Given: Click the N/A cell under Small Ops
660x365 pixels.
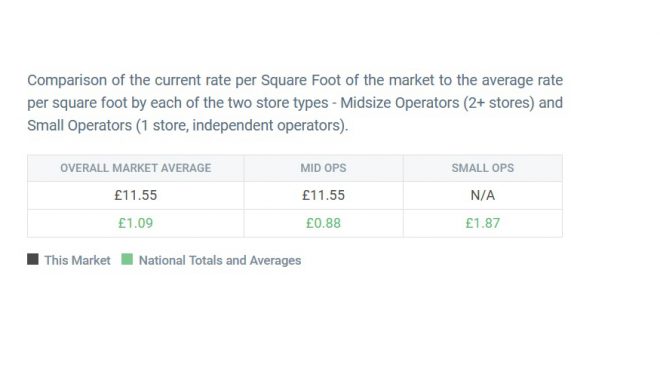Looking at the screenshot, I should (x=483, y=195).
